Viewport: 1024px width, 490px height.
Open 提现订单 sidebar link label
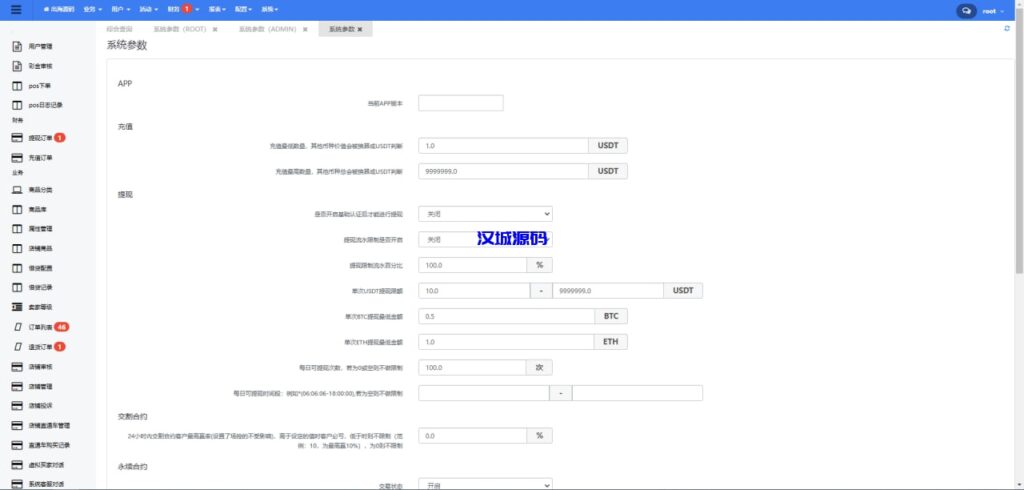[x=40, y=138]
